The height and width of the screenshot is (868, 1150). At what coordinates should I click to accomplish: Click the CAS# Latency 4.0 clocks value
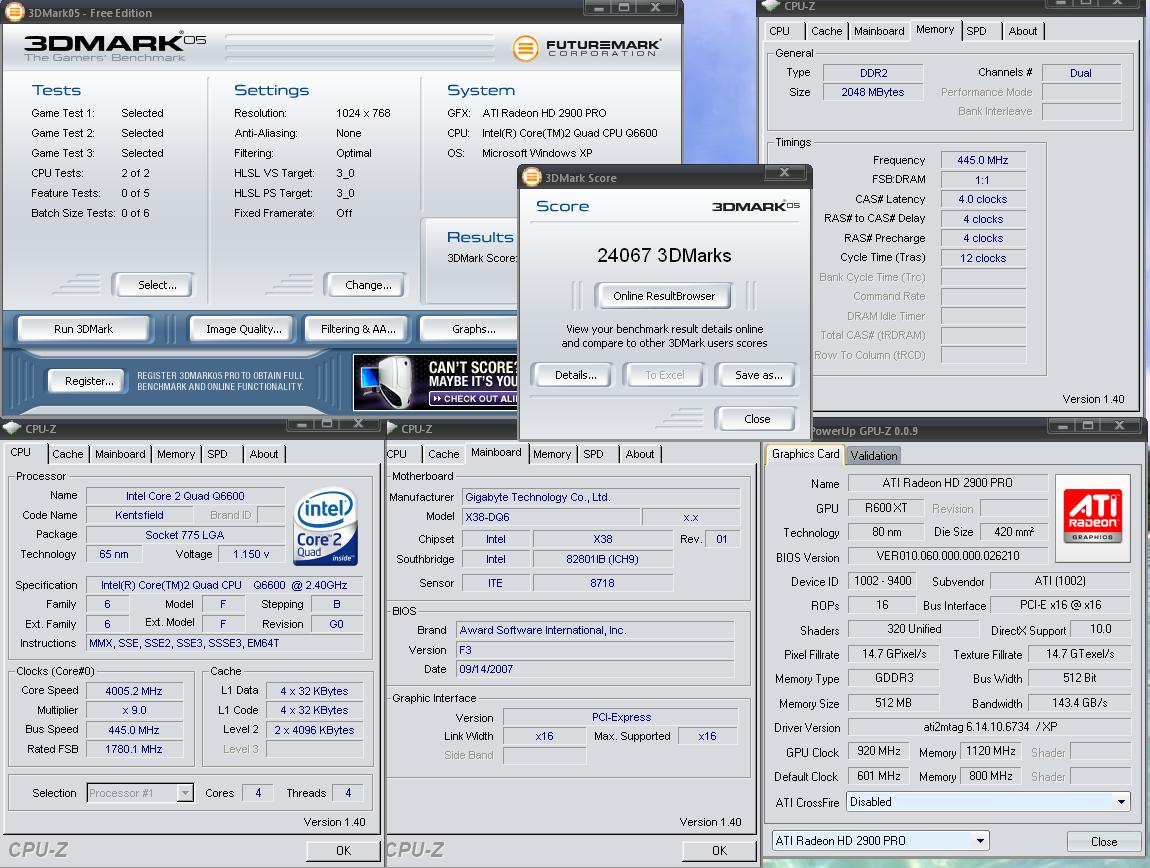click(x=983, y=199)
